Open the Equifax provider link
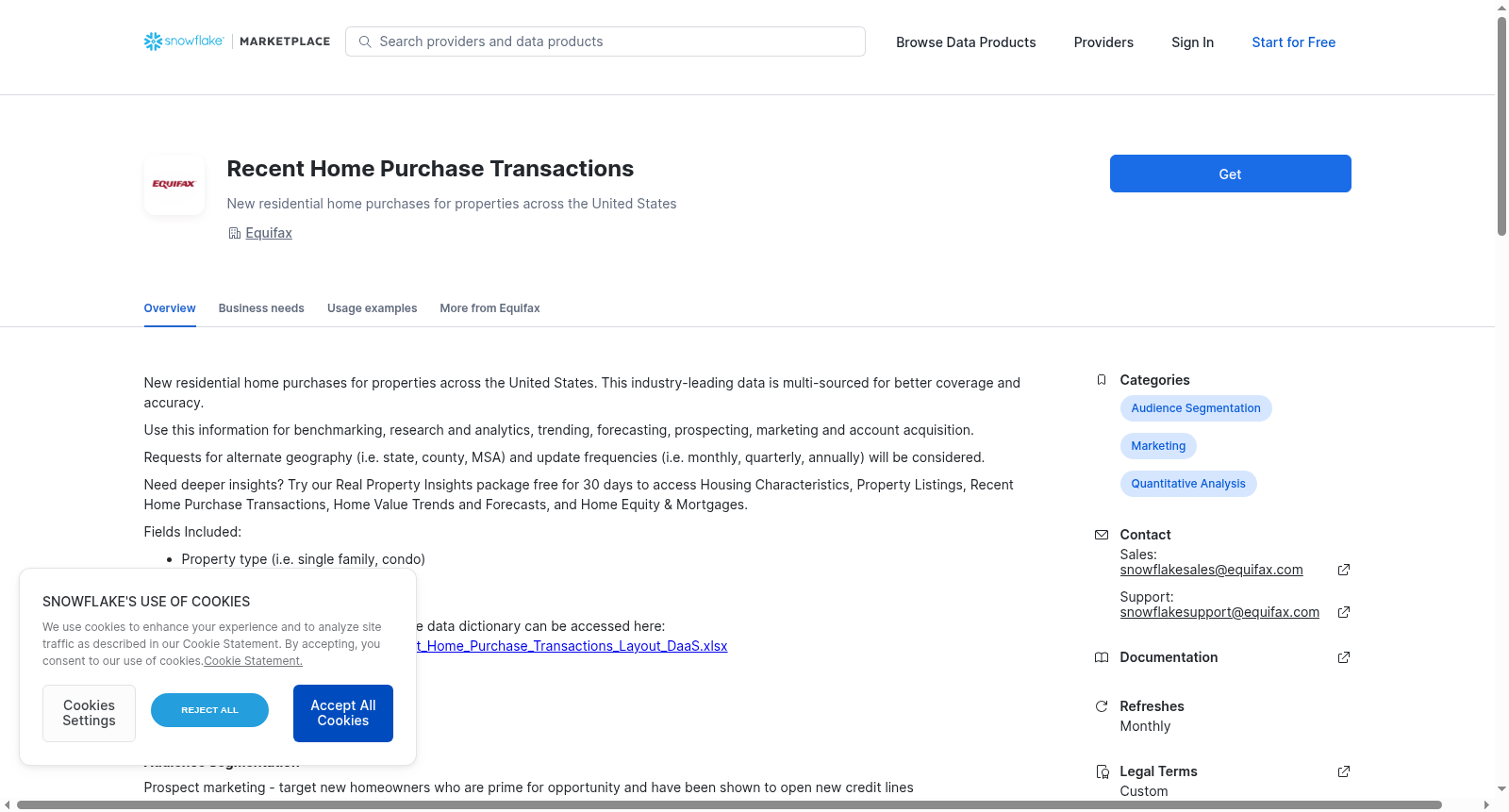Image resolution: width=1509 pixels, height=812 pixels. (269, 233)
